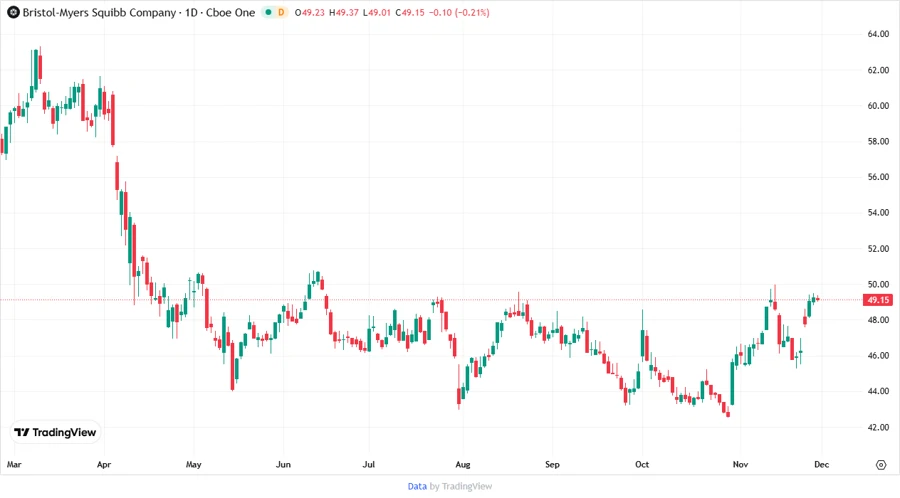Click the Mar label on time axis
Screen dimensions: 900x498
pos(14,464)
